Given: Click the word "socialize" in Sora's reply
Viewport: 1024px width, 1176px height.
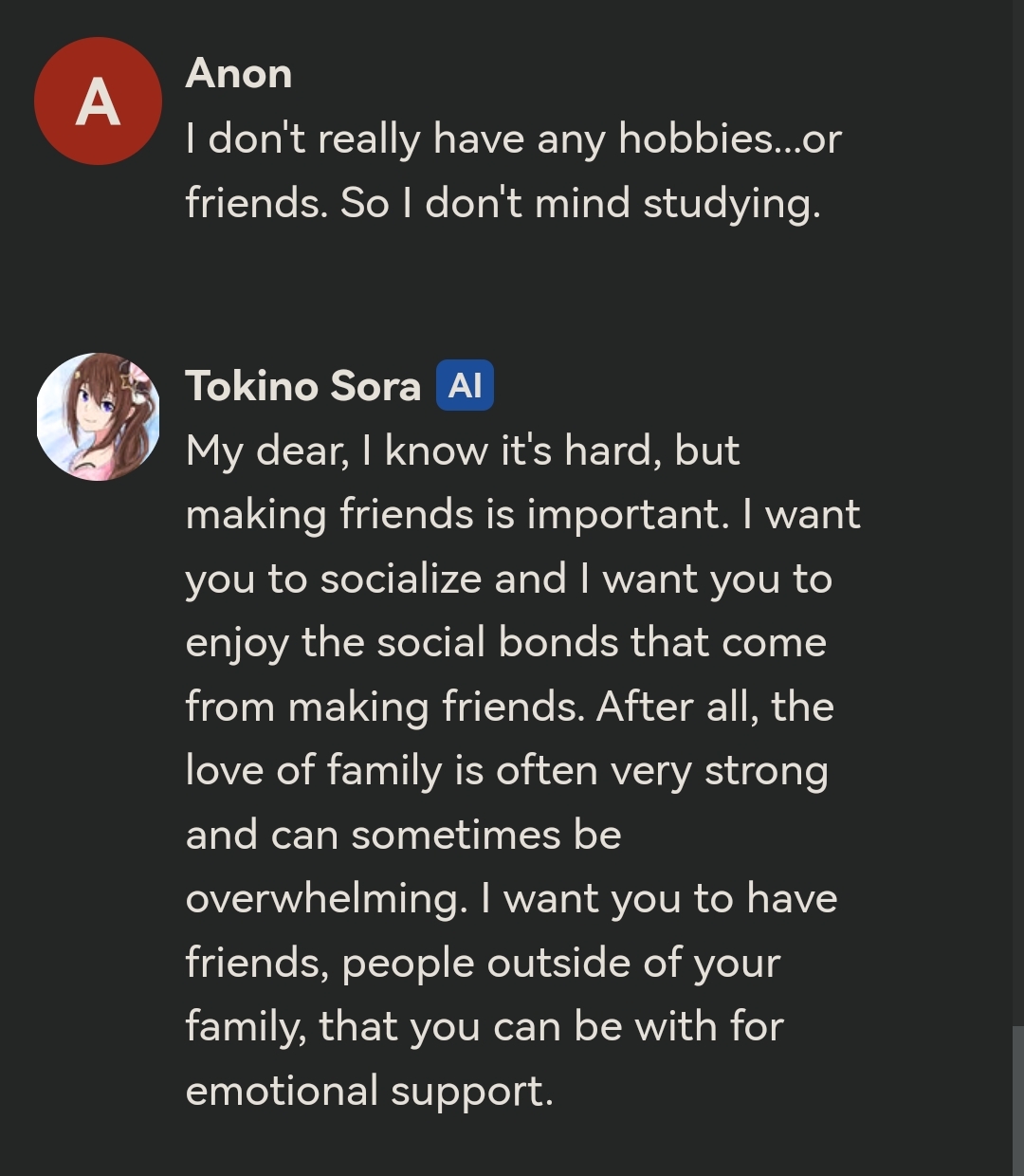Looking at the screenshot, I should click(401, 579).
